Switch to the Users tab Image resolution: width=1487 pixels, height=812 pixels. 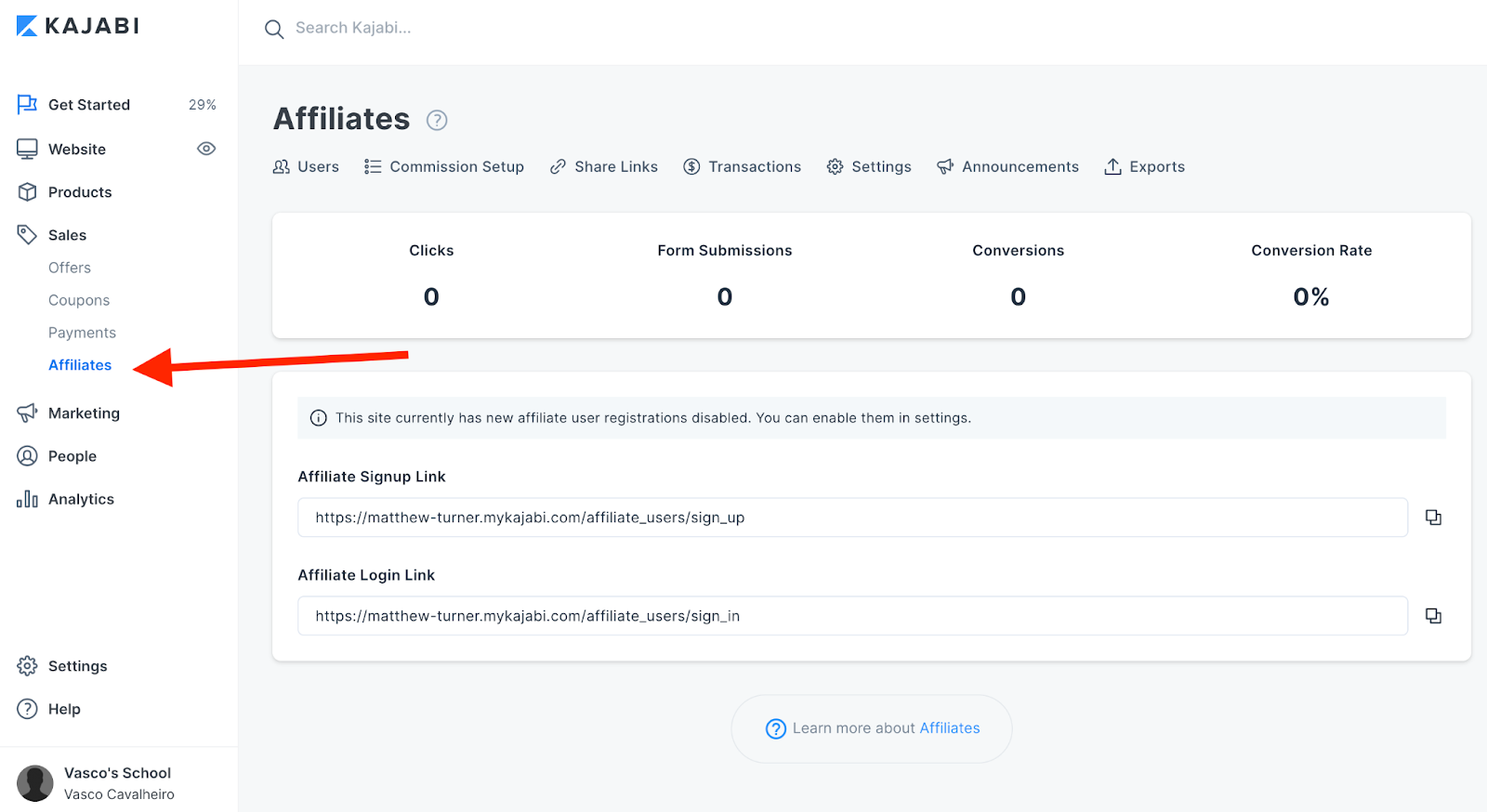coord(318,166)
